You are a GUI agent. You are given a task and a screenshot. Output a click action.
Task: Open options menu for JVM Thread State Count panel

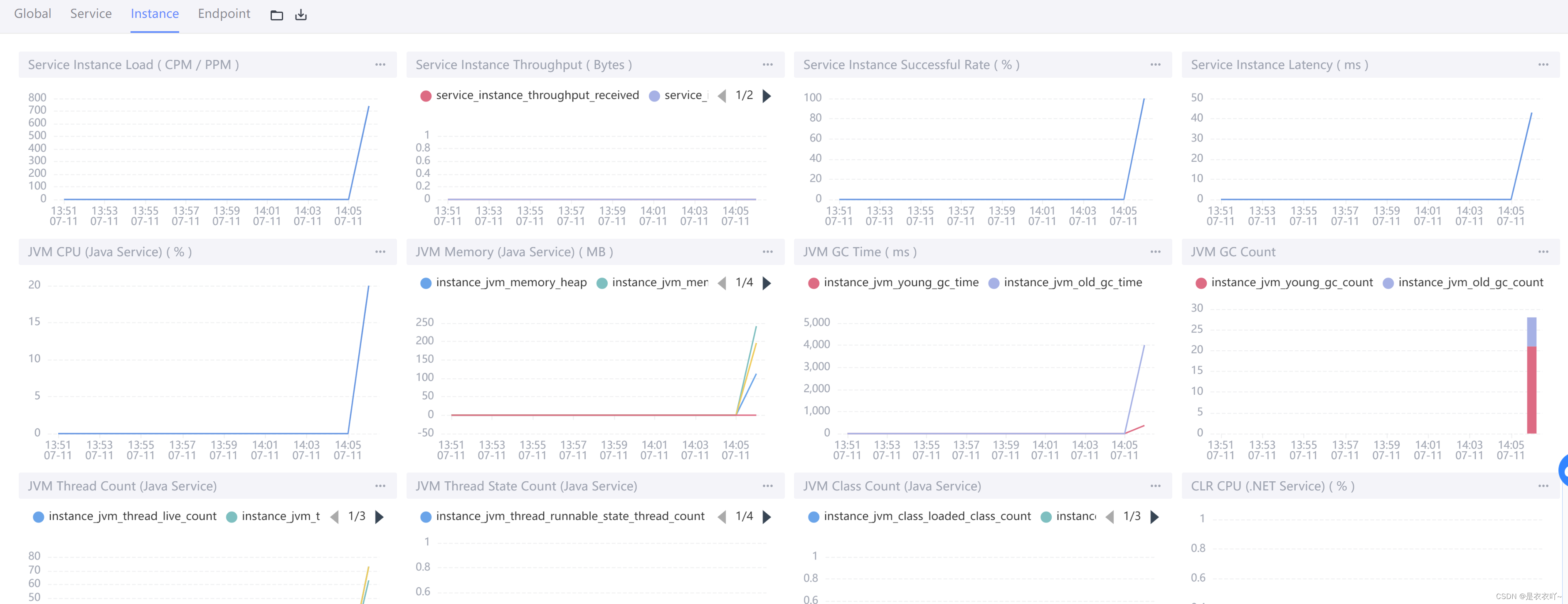click(x=767, y=486)
